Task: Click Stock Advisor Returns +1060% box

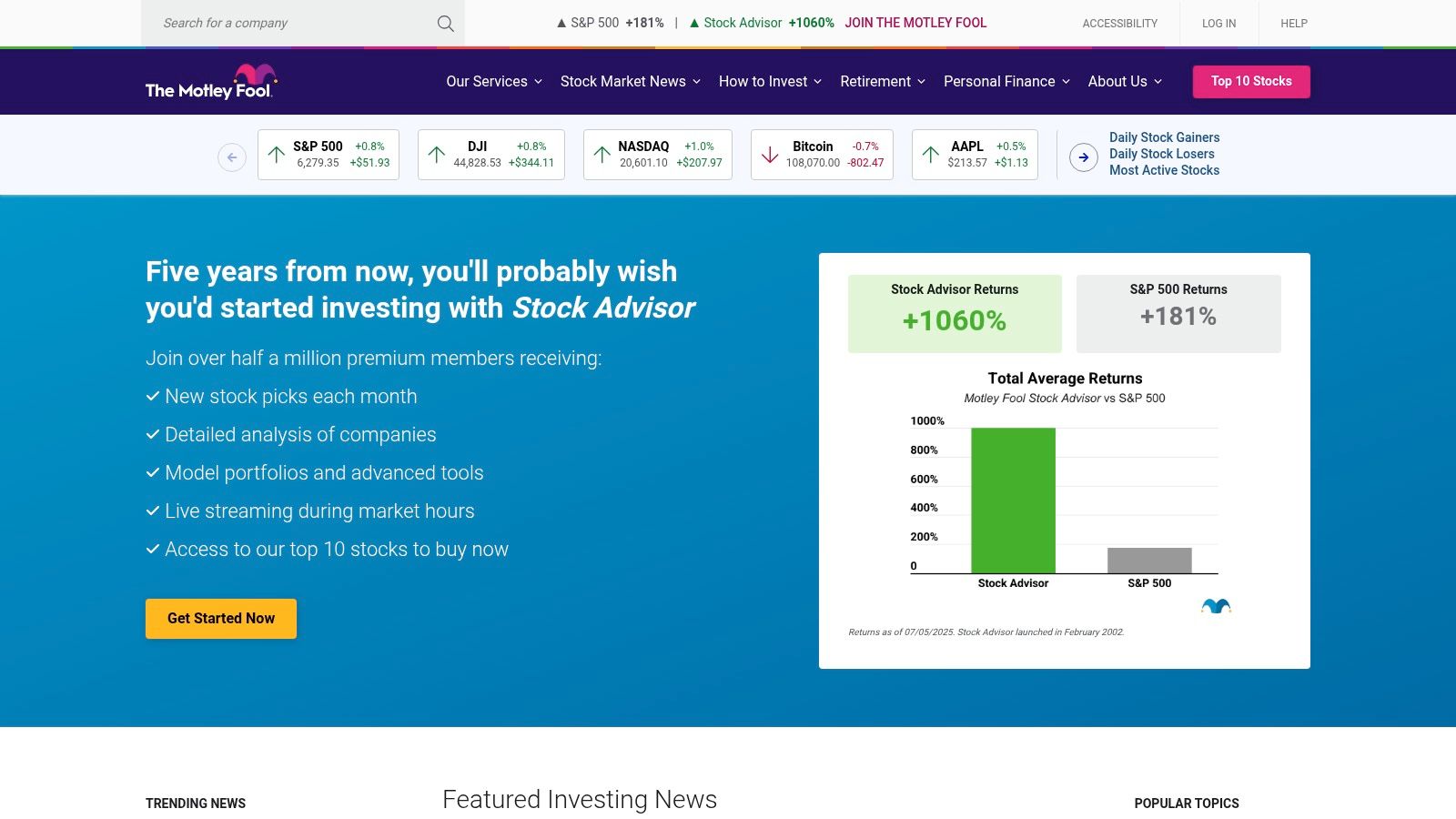Action: 955,314
